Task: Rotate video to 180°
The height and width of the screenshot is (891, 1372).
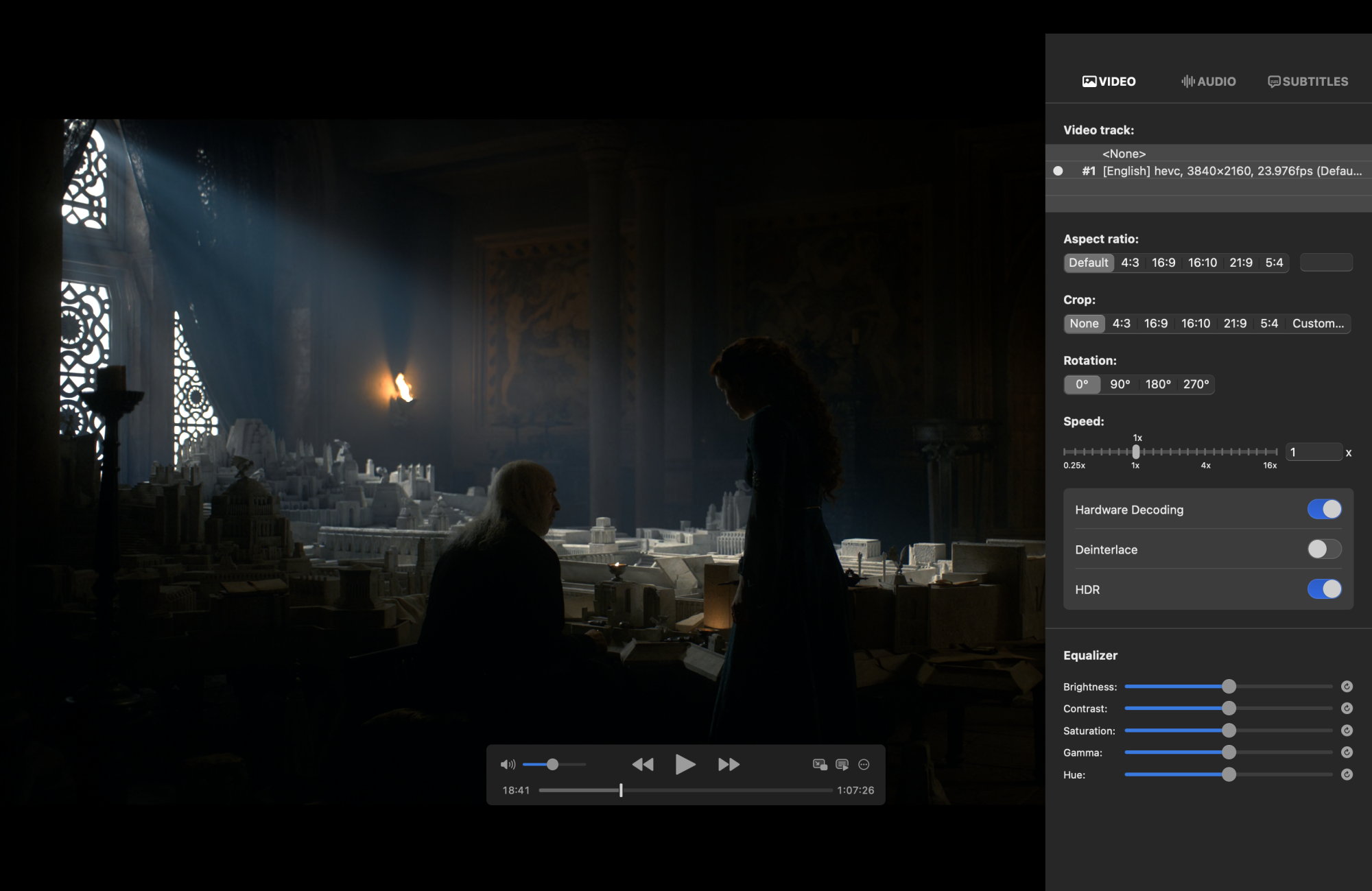Action: (x=1158, y=384)
